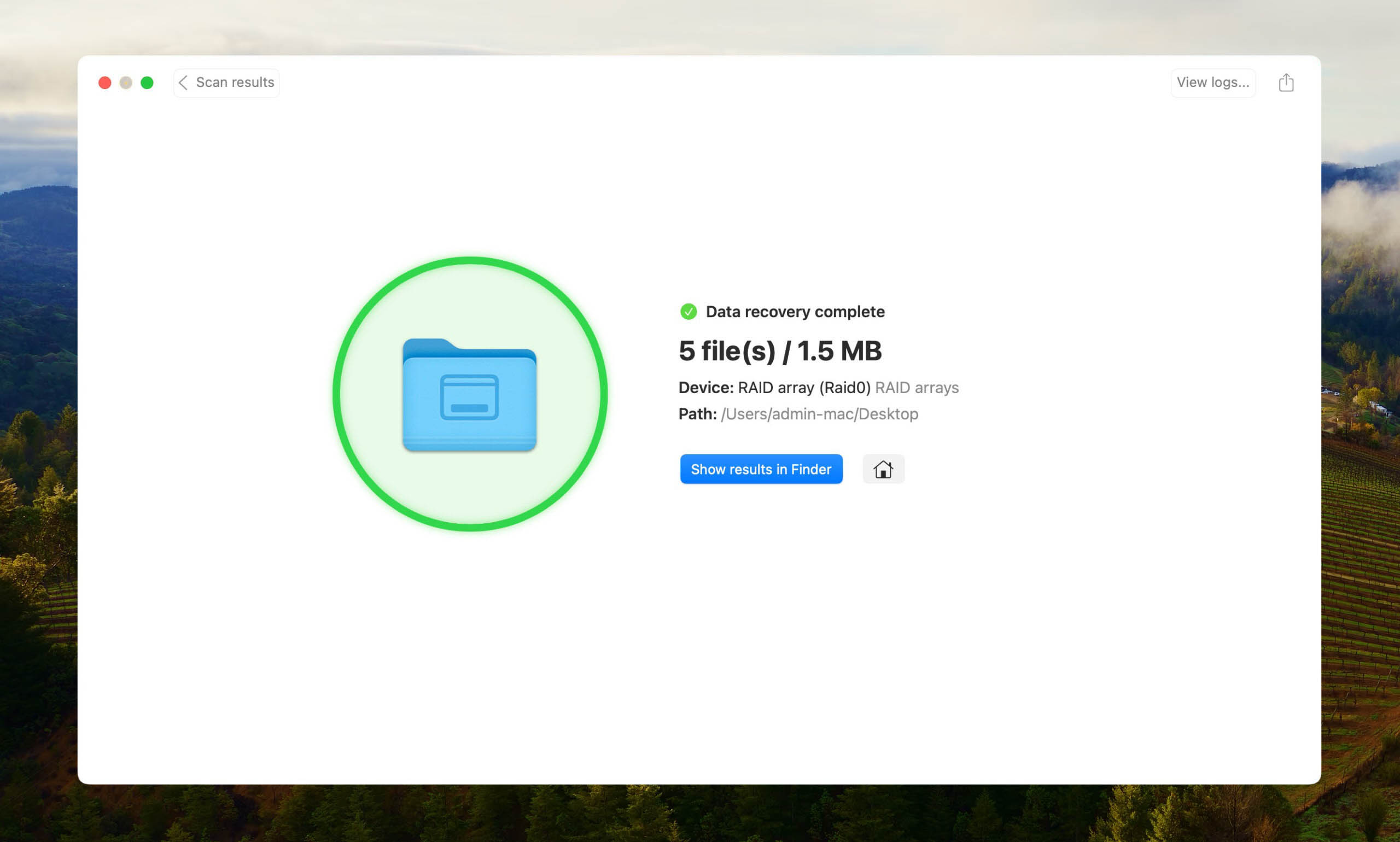Screen dimensions: 1400x842
Task: Open the share options via the export icon
Action: (1286, 82)
